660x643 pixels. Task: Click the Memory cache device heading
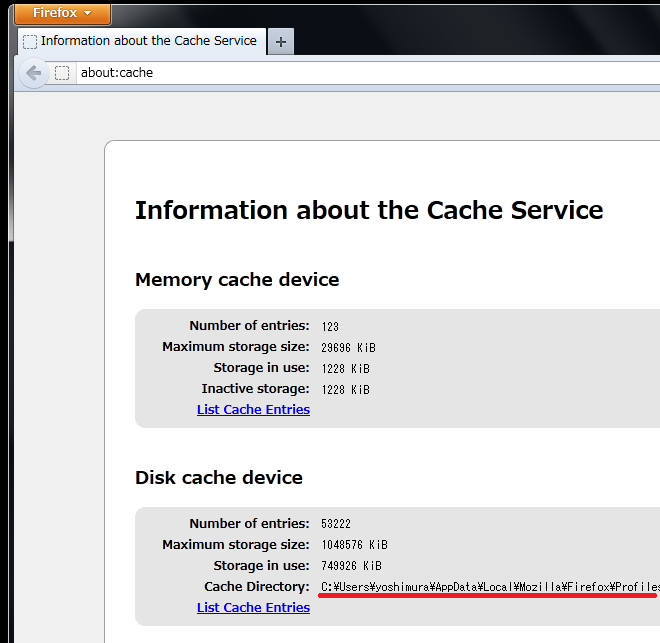coord(237,280)
